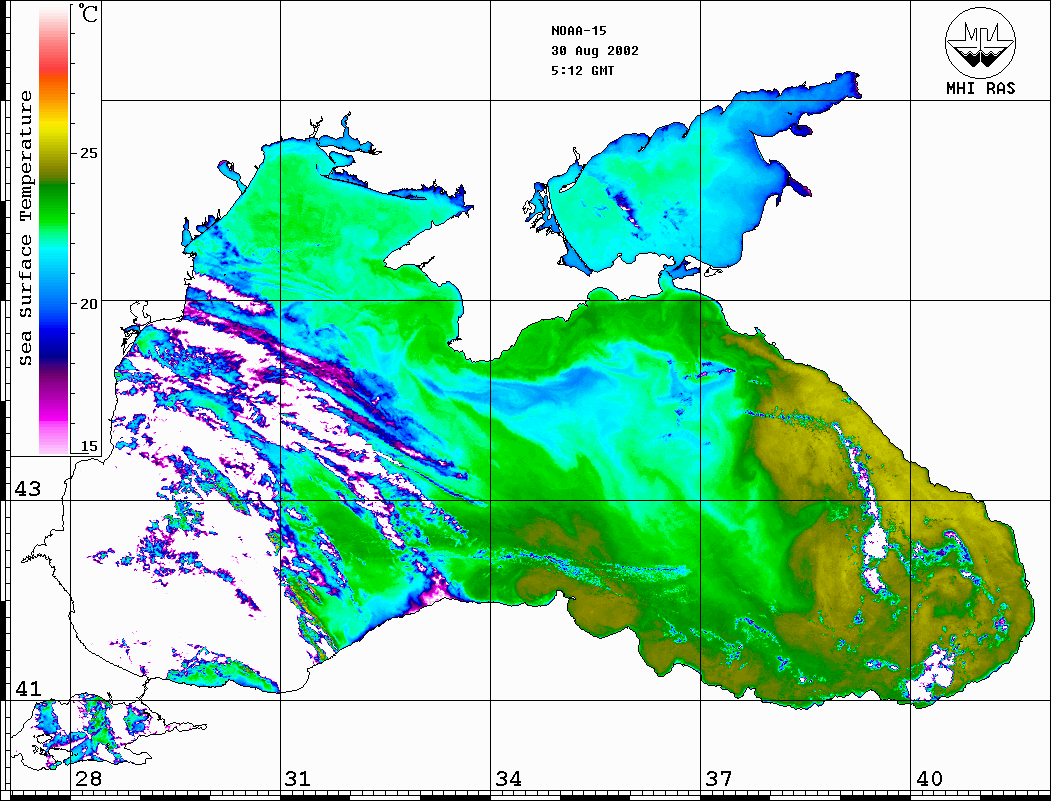Click longitude label '34'
Screen dimensions: 1051x801
pyautogui.click(x=508, y=779)
